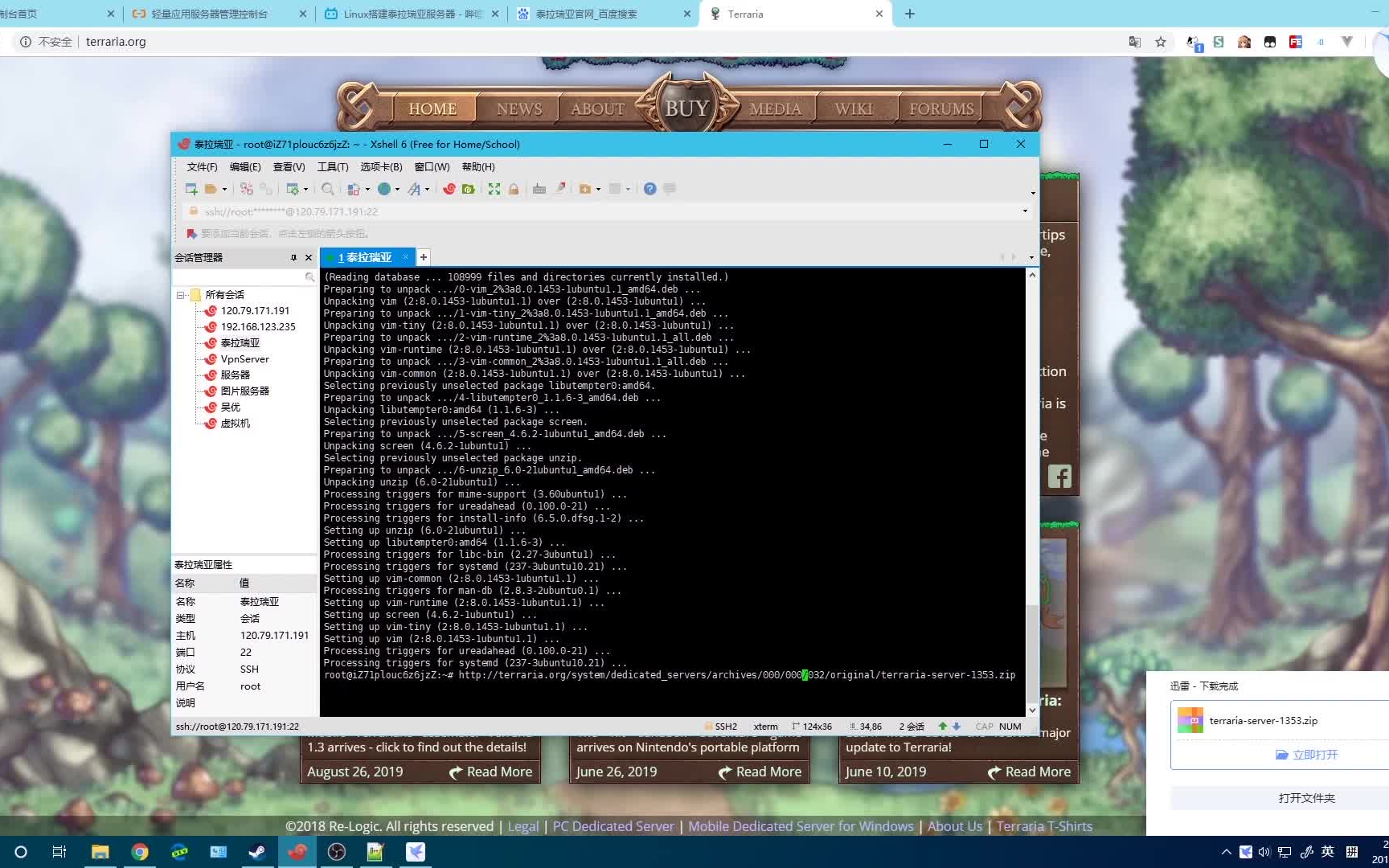This screenshot has height=868, width=1389.
Task: Open the 工具(T) menu
Action: click(333, 167)
